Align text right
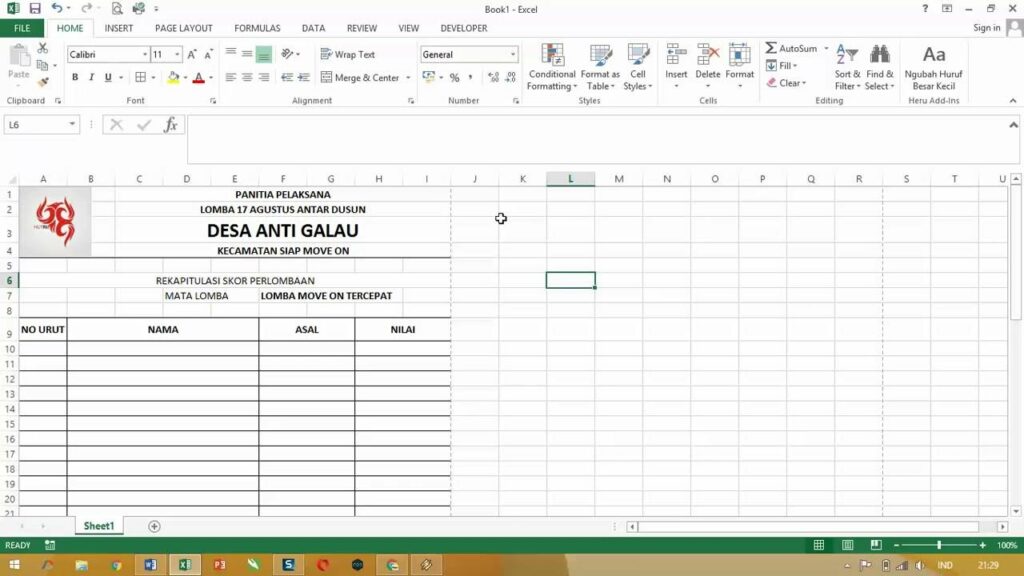 coord(263,77)
